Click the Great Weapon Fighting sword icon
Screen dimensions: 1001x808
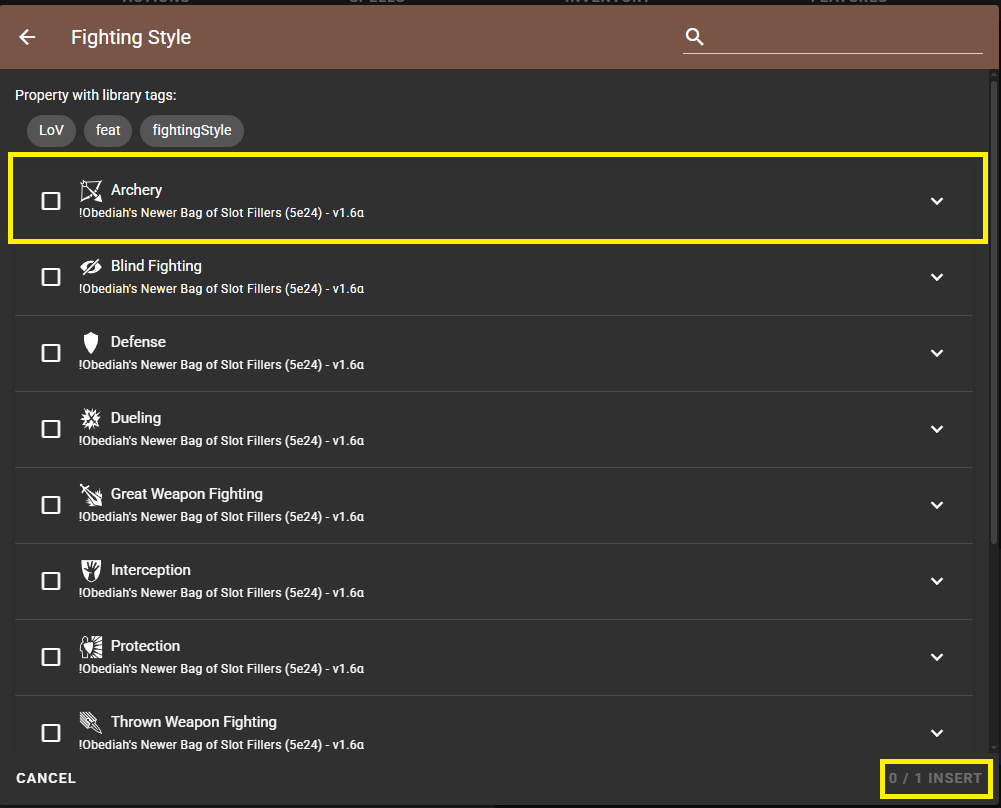pyautogui.click(x=91, y=494)
